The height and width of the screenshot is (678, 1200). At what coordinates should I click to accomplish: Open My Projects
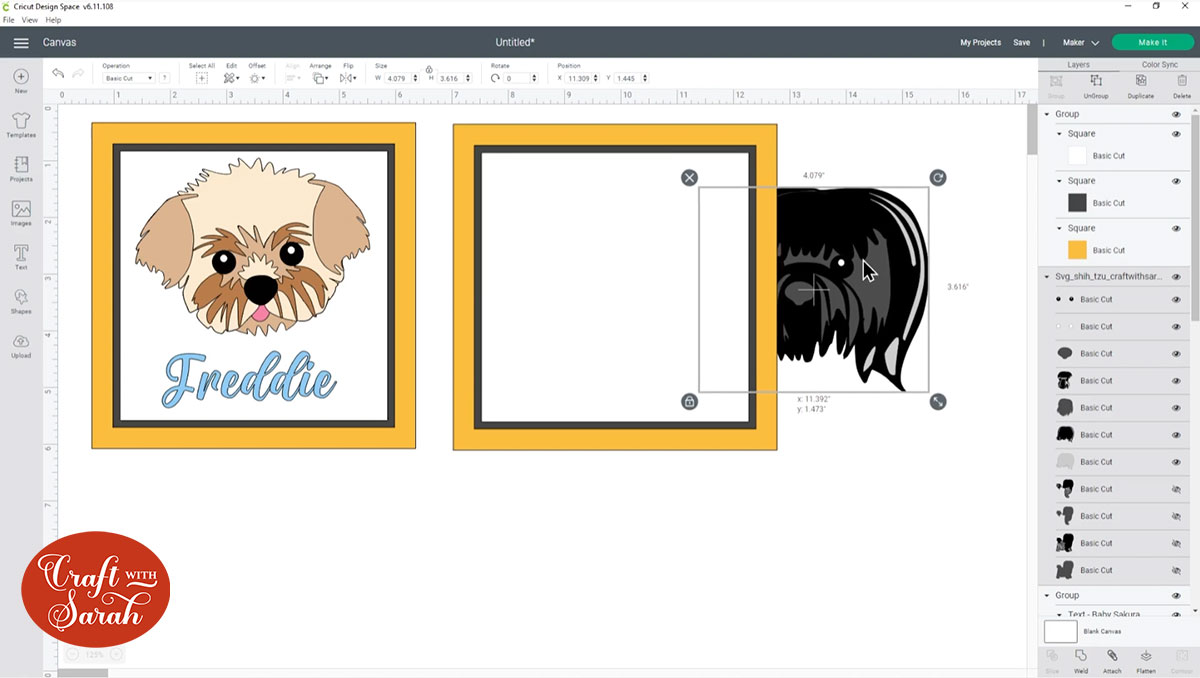point(980,43)
